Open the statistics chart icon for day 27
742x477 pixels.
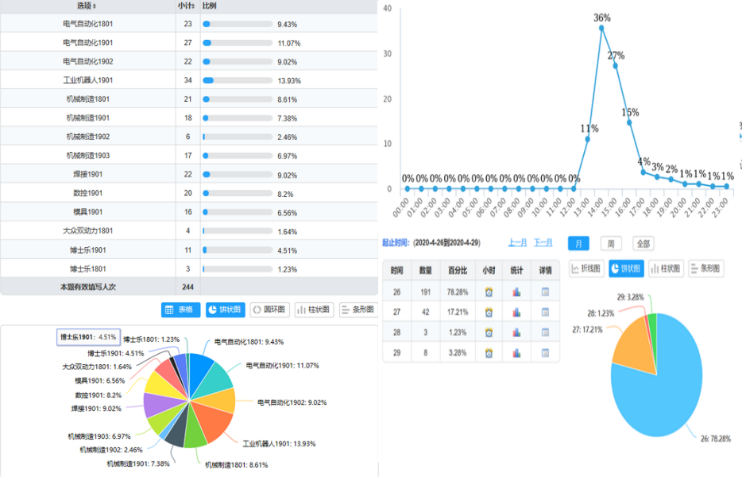pyautogui.click(x=517, y=312)
